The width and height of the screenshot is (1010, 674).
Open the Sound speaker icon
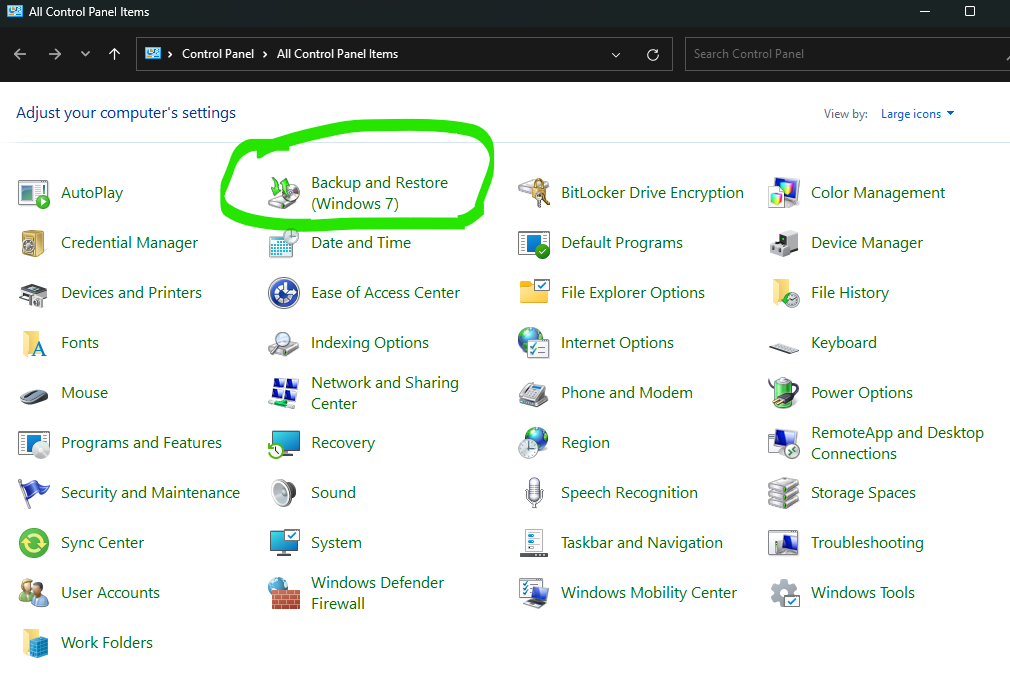[284, 493]
